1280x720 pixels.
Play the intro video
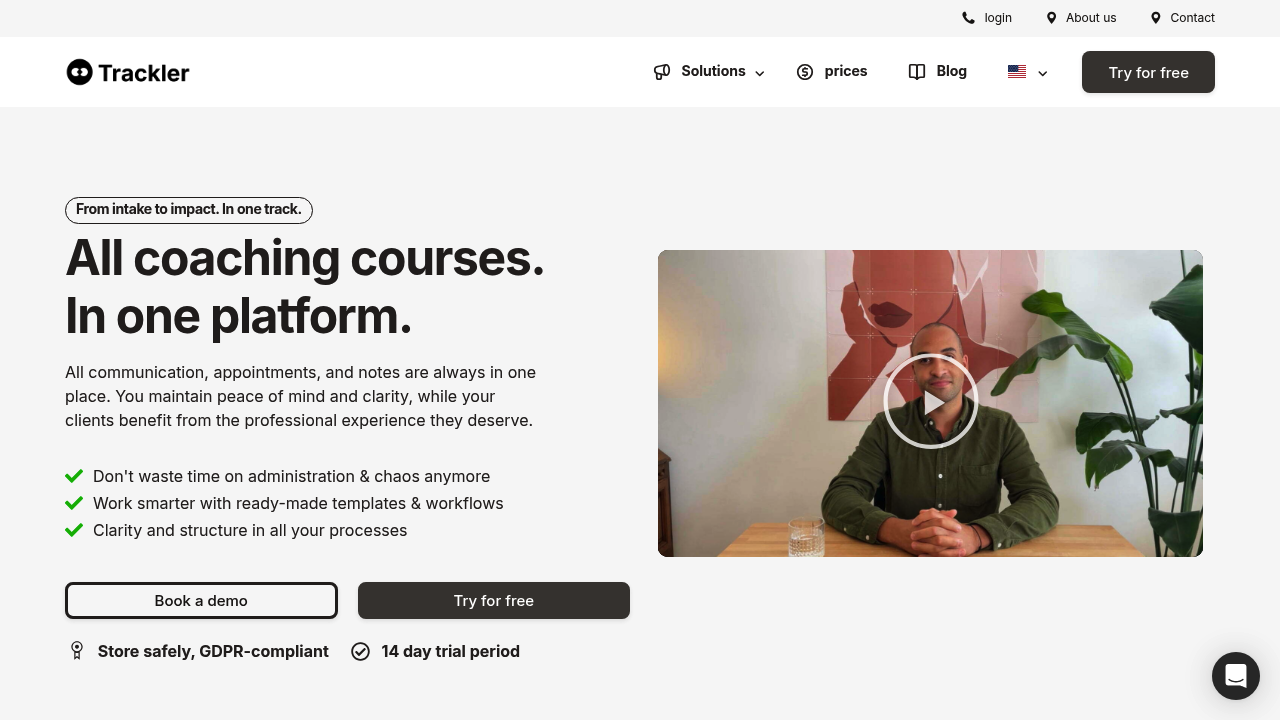tap(931, 402)
